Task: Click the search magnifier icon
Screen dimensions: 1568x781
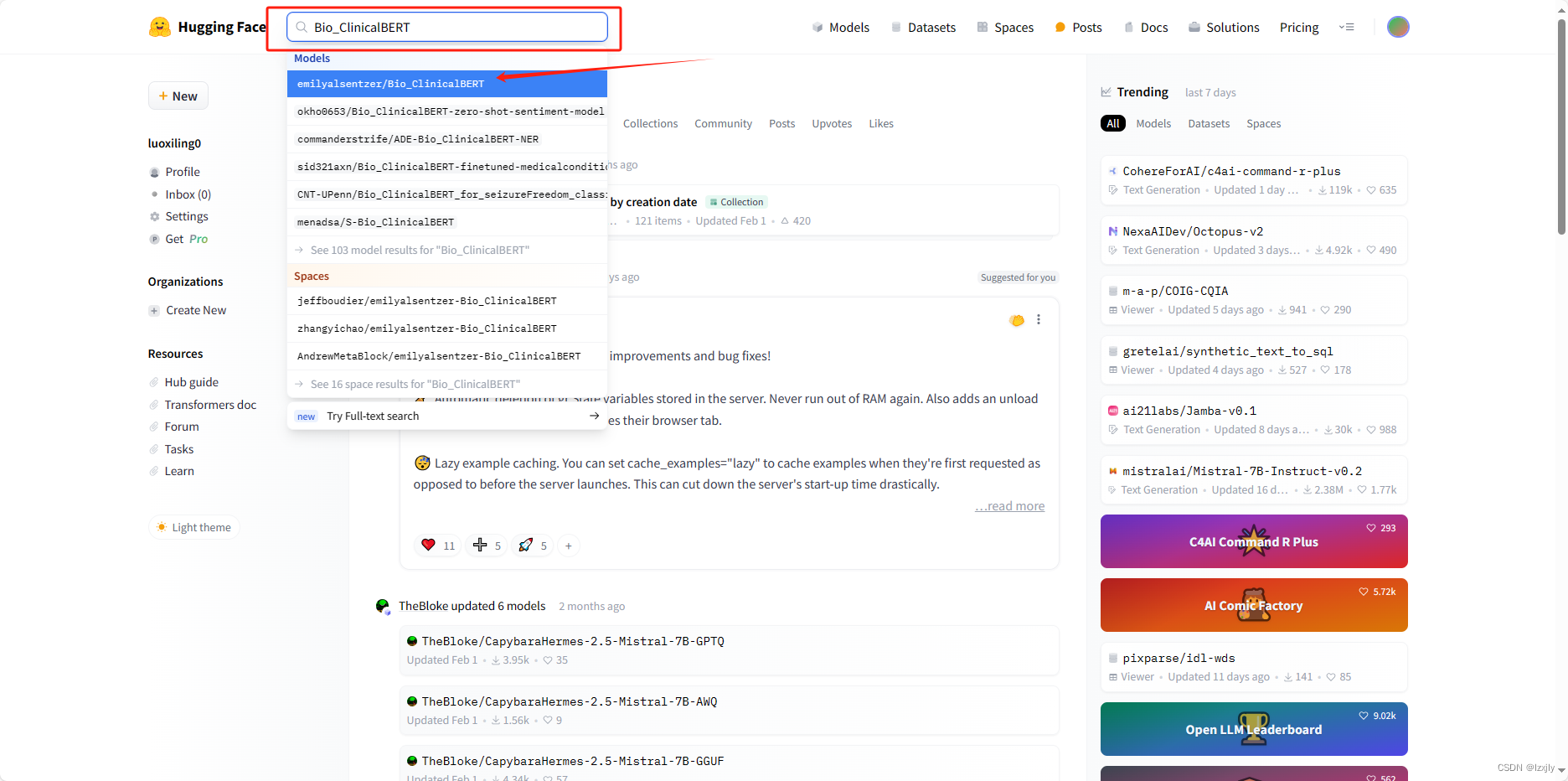Action: [300, 27]
